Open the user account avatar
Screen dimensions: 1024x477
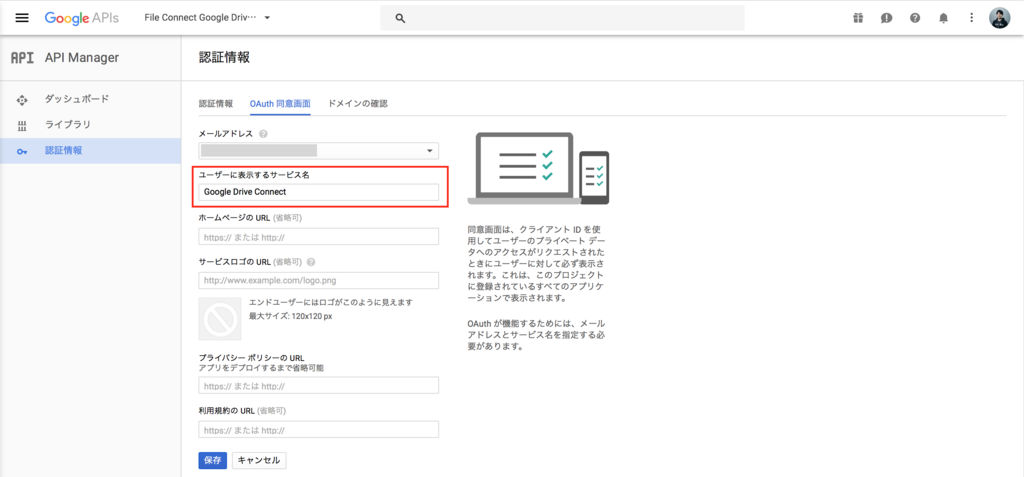[999, 18]
